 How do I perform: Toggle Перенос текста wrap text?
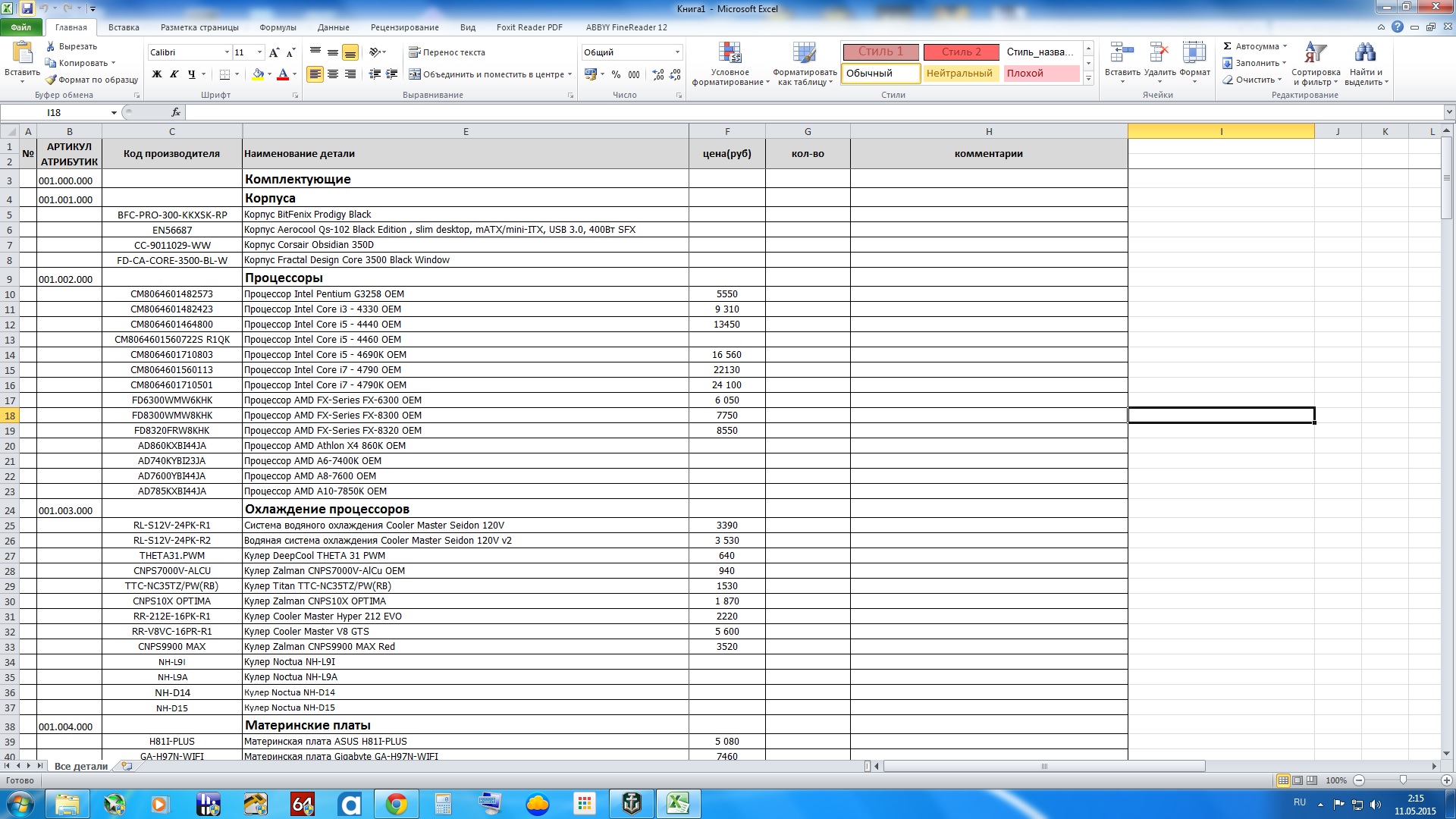pyautogui.click(x=447, y=52)
